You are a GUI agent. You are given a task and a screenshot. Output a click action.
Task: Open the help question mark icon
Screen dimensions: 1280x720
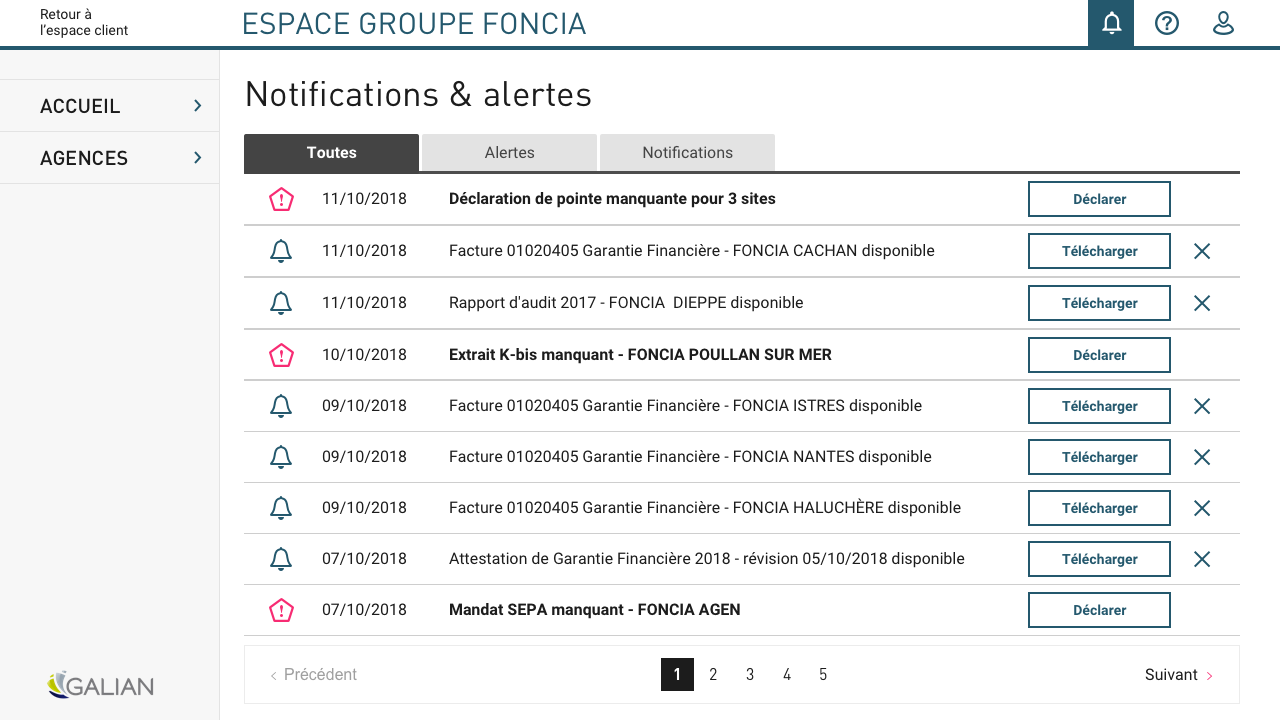[1167, 23]
